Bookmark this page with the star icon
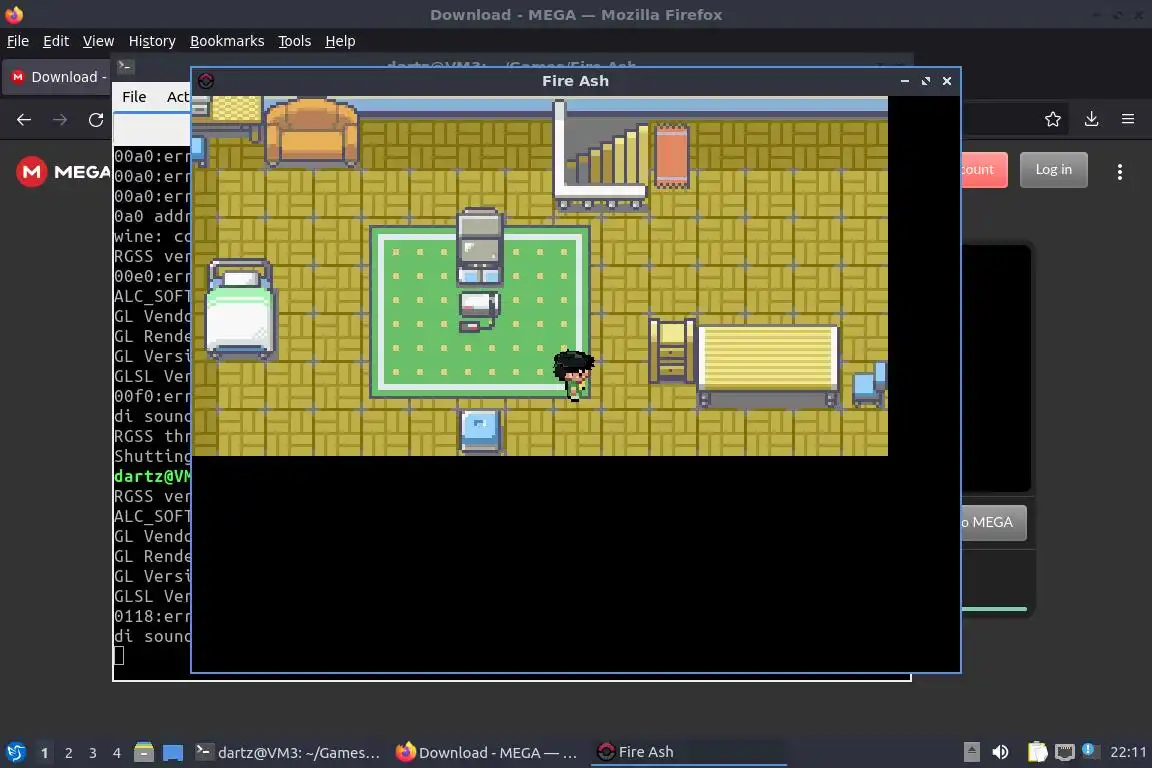Screen dimensions: 1152x768 (x=1053, y=119)
